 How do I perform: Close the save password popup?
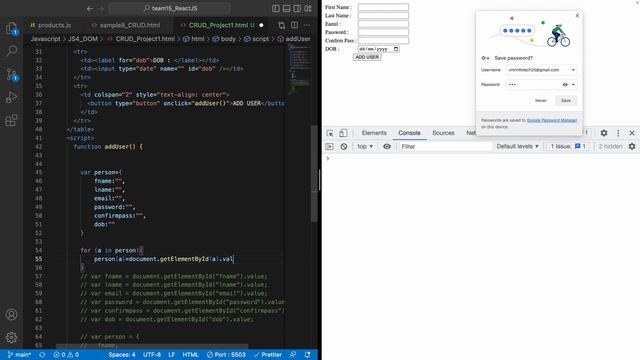click(577, 16)
